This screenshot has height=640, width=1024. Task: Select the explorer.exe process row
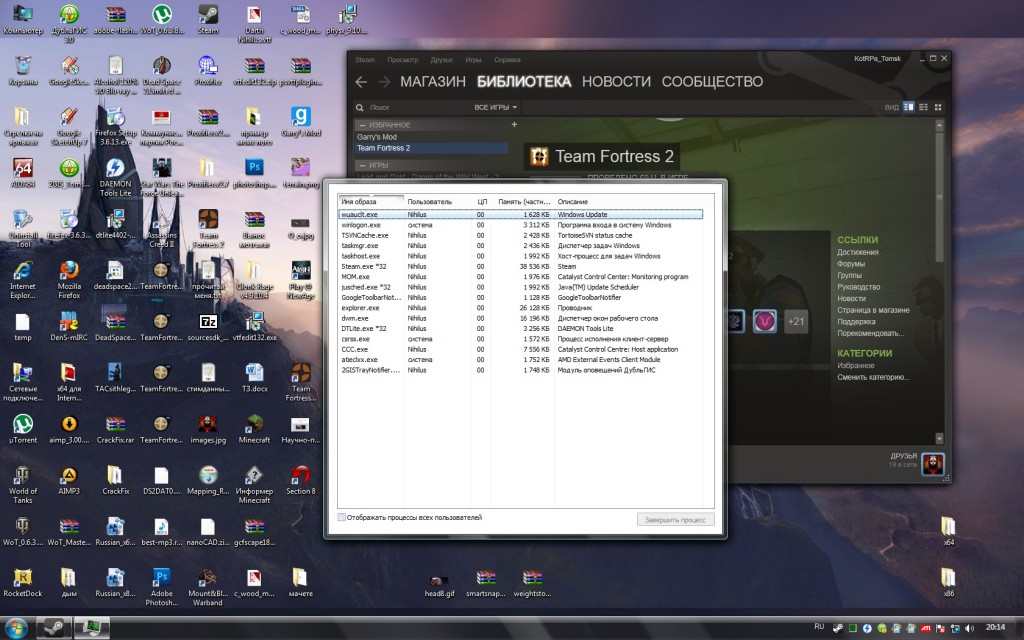(520, 308)
